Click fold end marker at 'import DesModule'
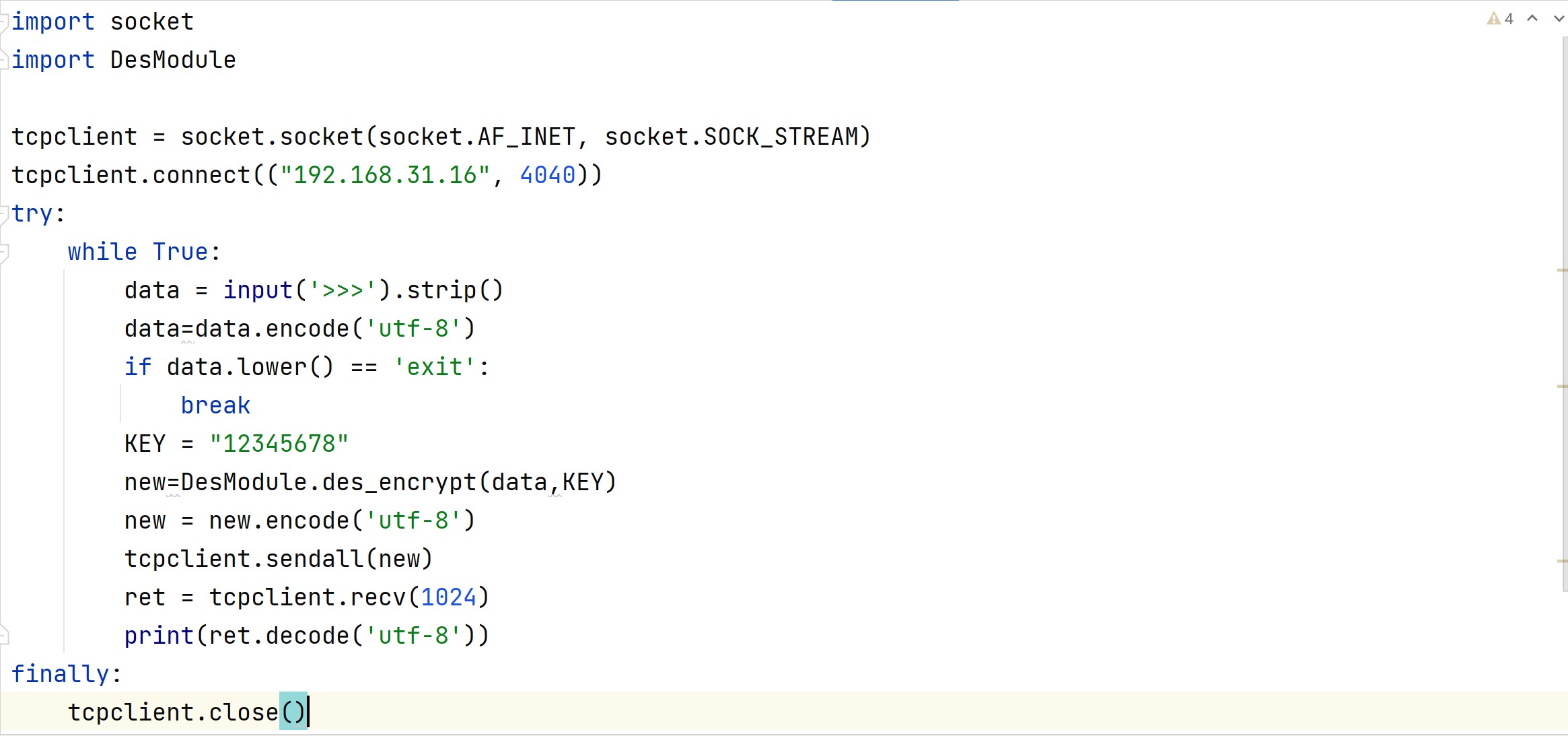The width and height of the screenshot is (1568, 736). click(x=4, y=61)
